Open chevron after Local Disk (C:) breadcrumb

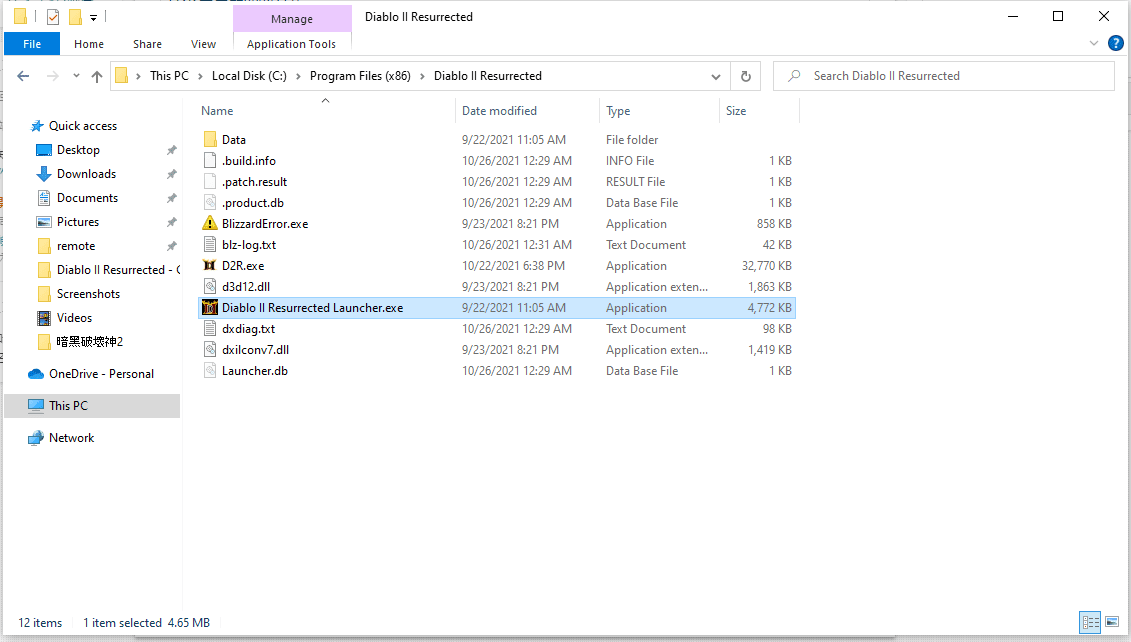pos(298,76)
